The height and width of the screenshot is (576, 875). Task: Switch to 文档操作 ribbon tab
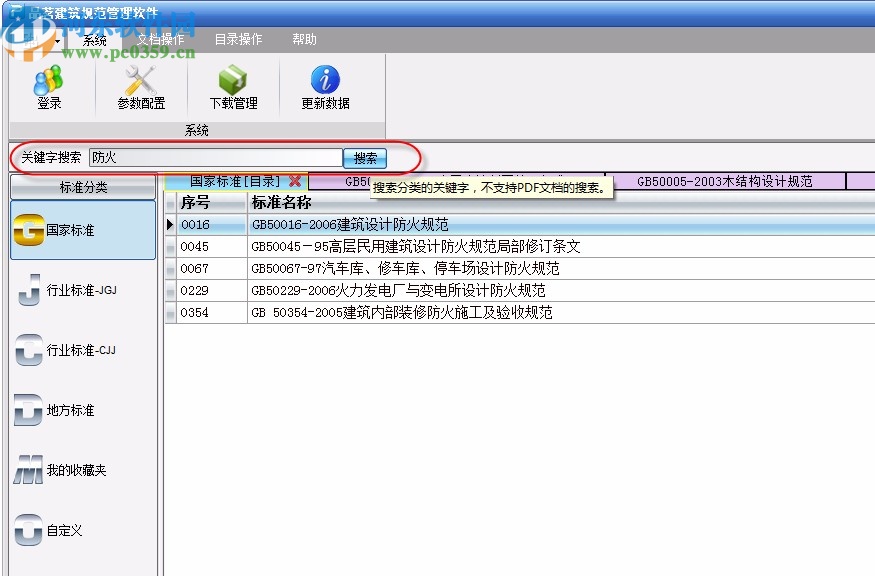pos(161,40)
